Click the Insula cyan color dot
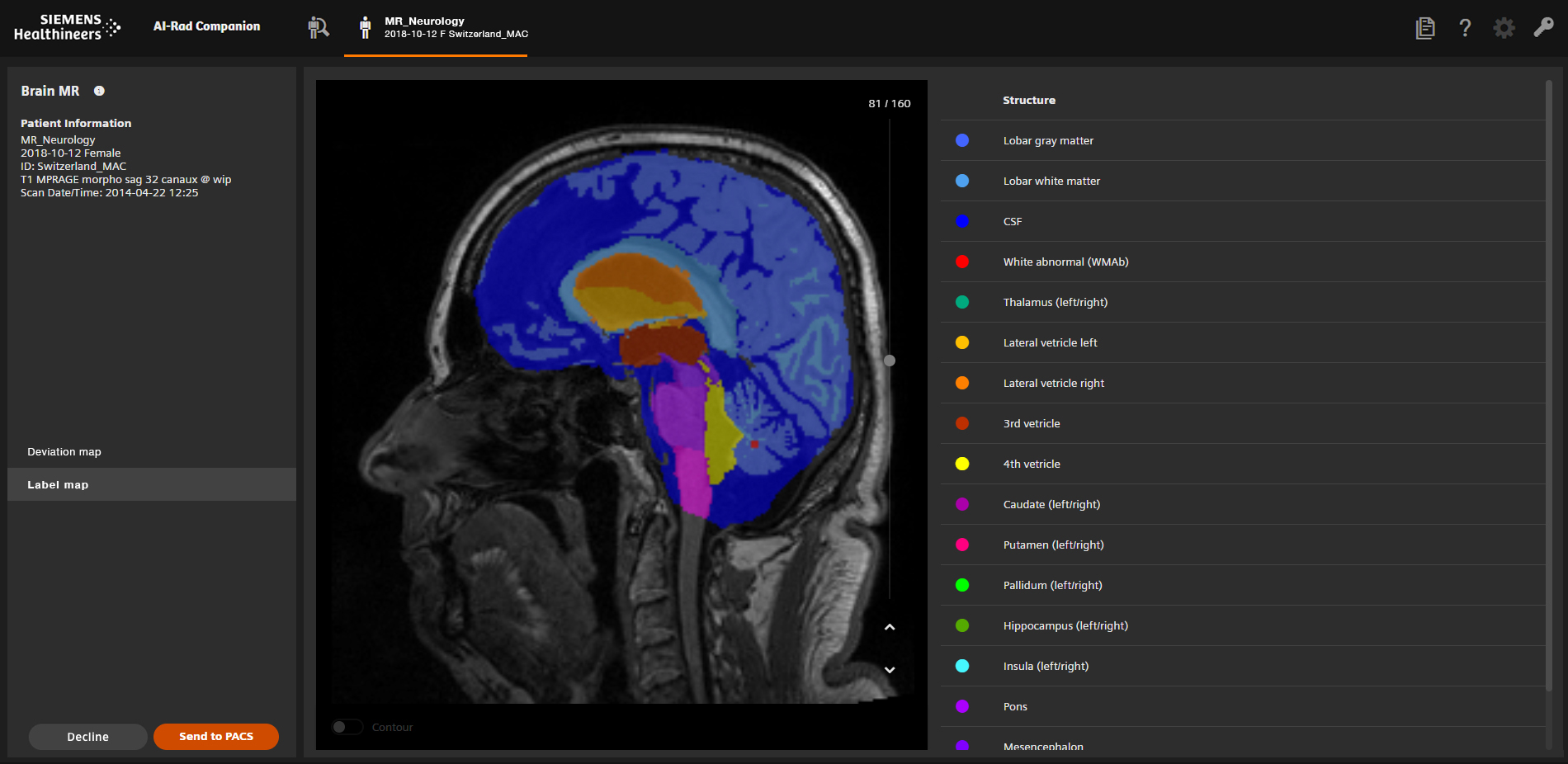Image resolution: width=1568 pixels, height=764 pixels. coord(962,666)
